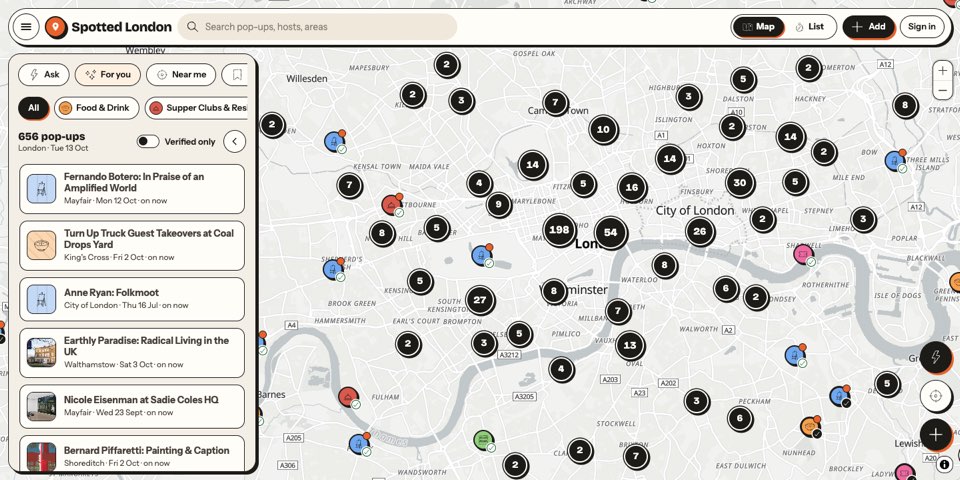Click the blue marker by the Thames near Barnes
This screenshot has height=480, width=960.
359,444
